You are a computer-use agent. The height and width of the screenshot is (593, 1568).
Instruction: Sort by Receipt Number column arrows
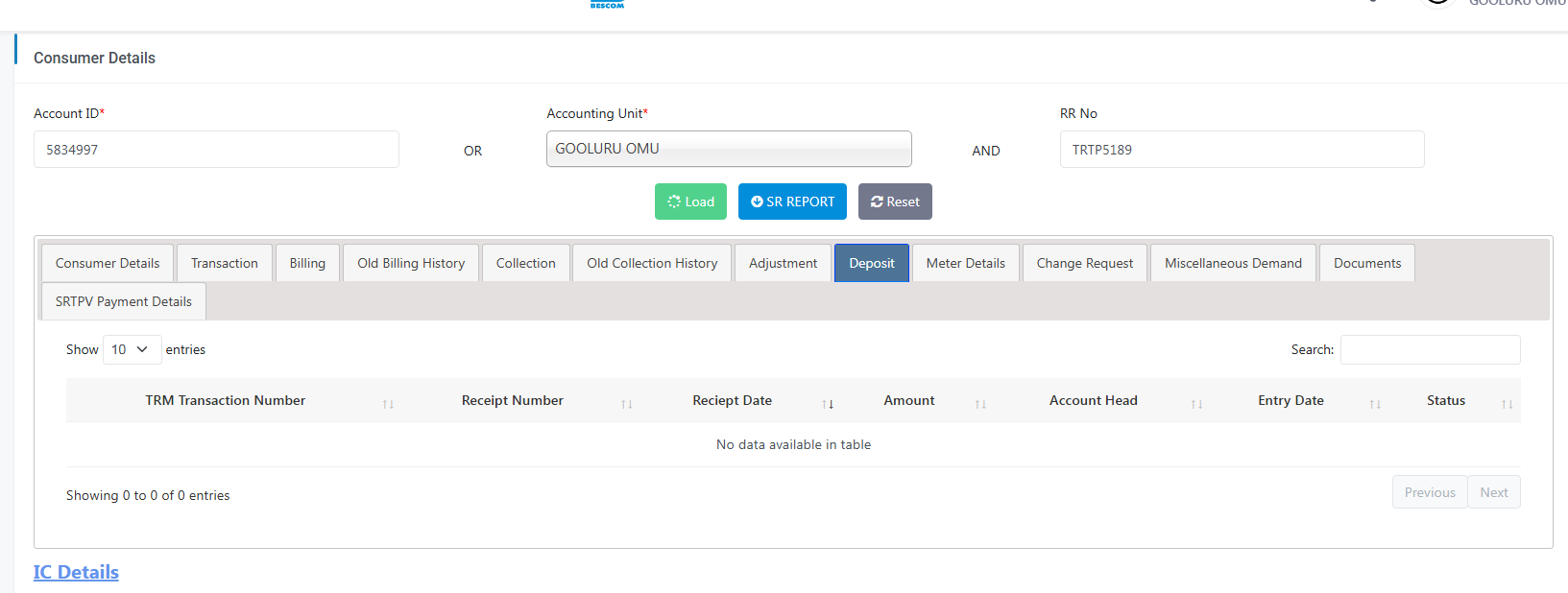pos(626,404)
